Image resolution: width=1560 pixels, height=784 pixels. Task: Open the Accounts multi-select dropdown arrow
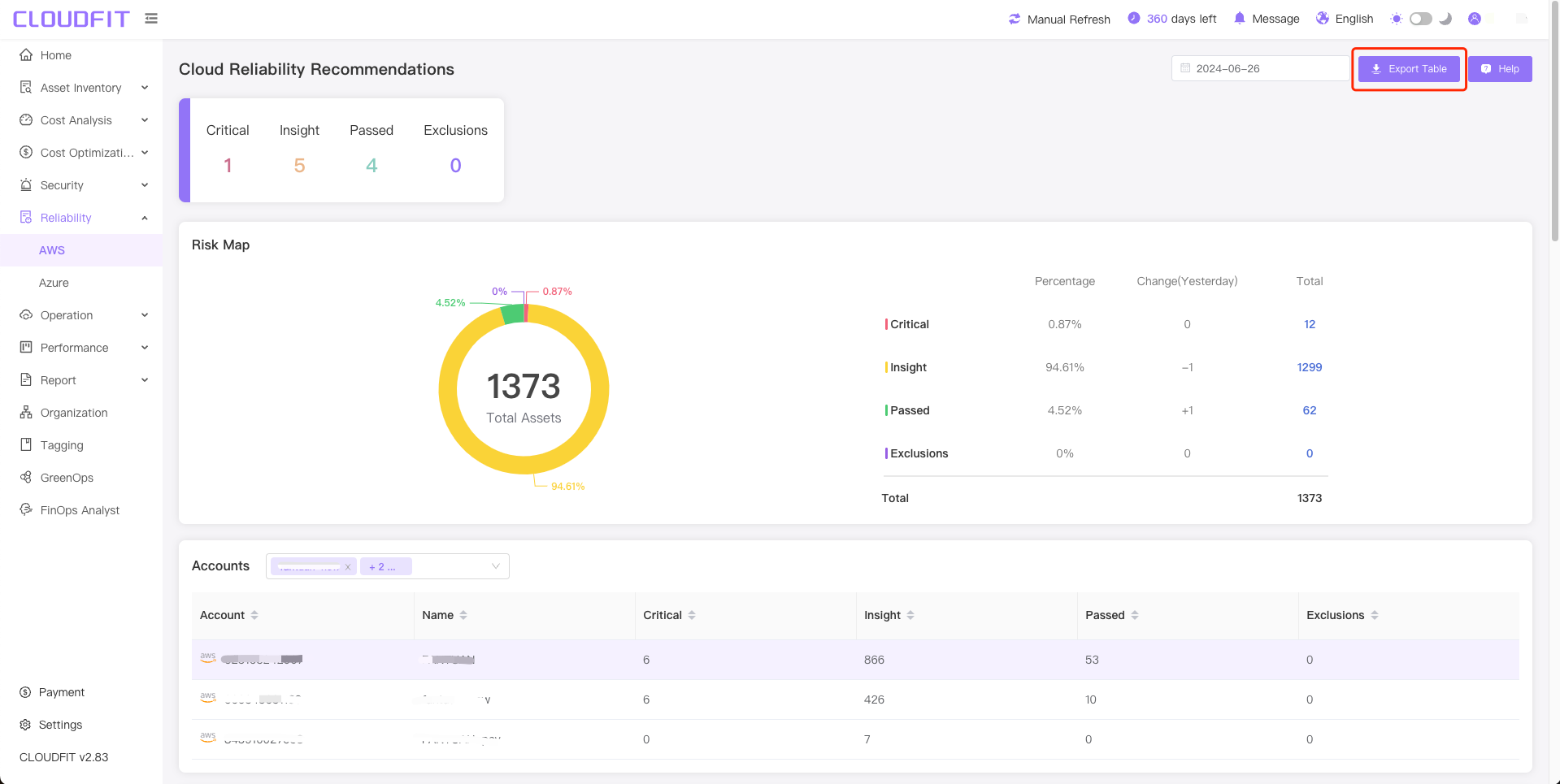pyautogui.click(x=496, y=566)
